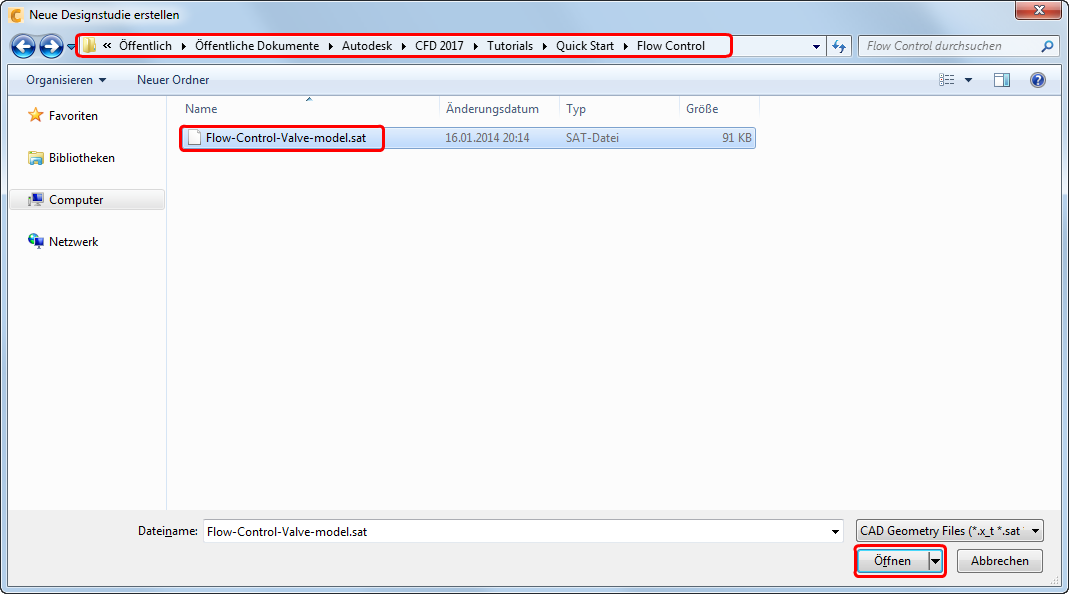The width and height of the screenshot is (1069, 594).
Task: Expand subfolders arrow after Tutorials
Action: pyautogui.click(x=544, y=46)
